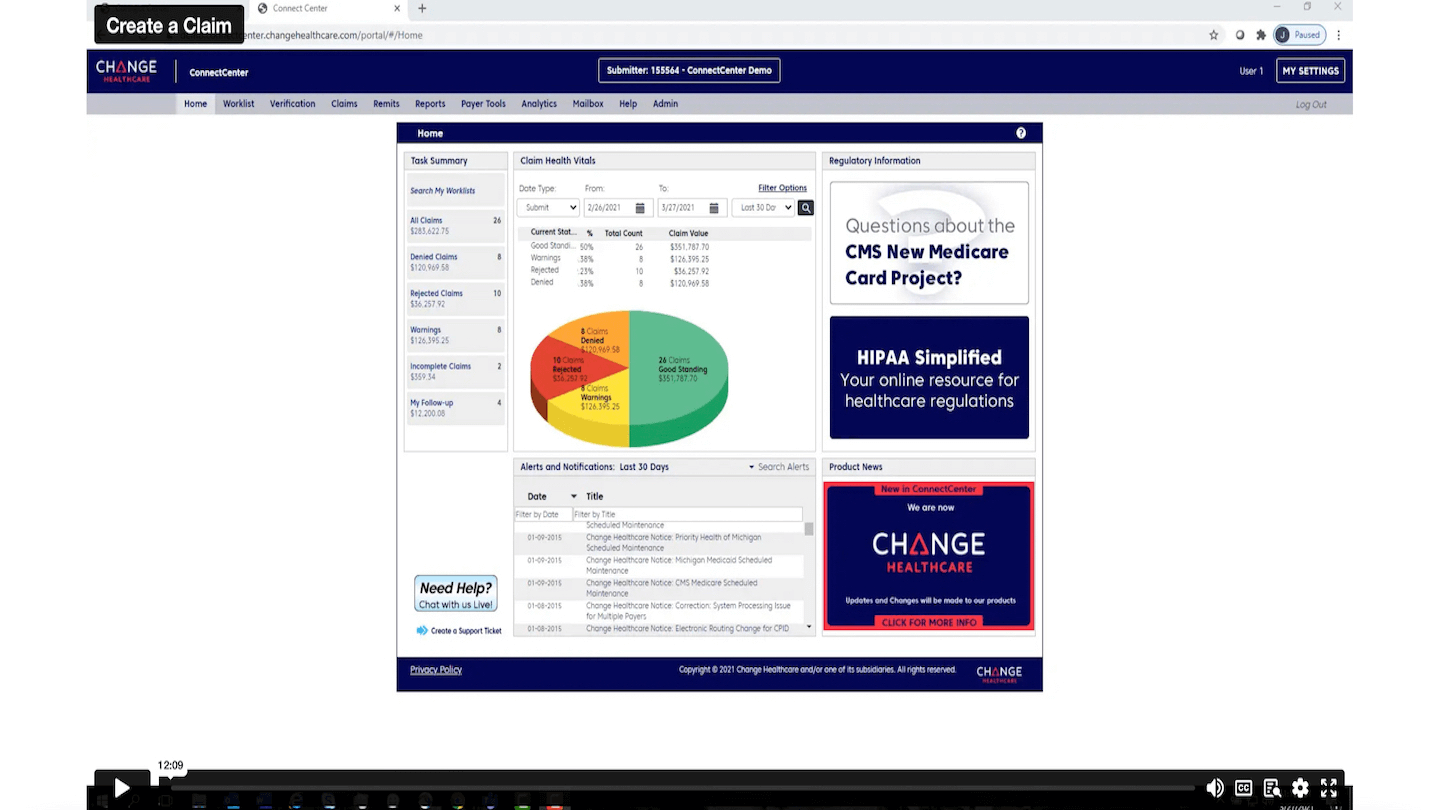Open the Privacy Policy link

click(x=436, y=670)
